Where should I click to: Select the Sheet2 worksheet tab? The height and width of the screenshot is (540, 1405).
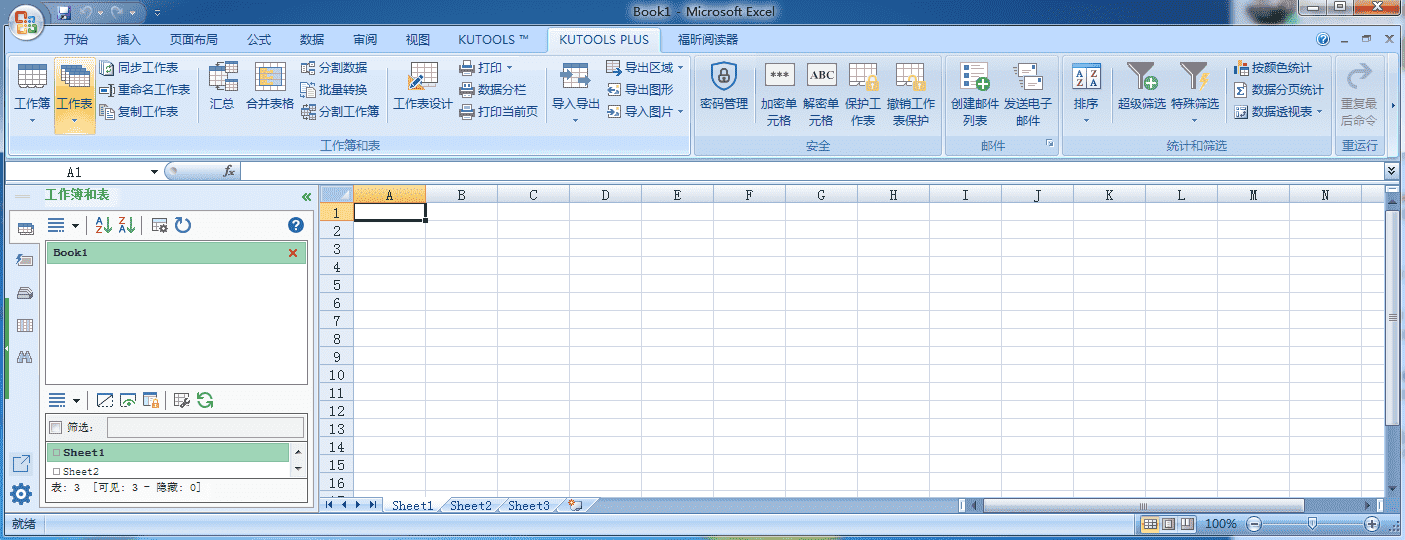470,506
